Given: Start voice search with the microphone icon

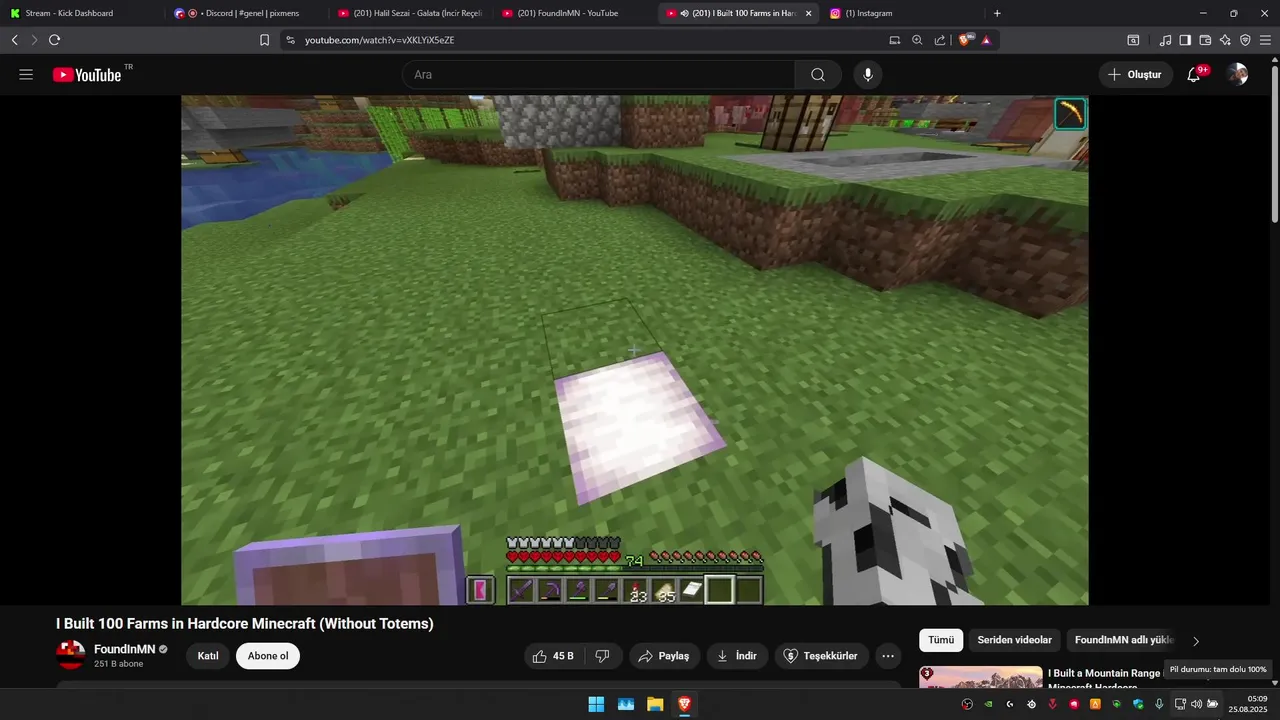Looking at the screenshot, I should [x=868, y=75].
